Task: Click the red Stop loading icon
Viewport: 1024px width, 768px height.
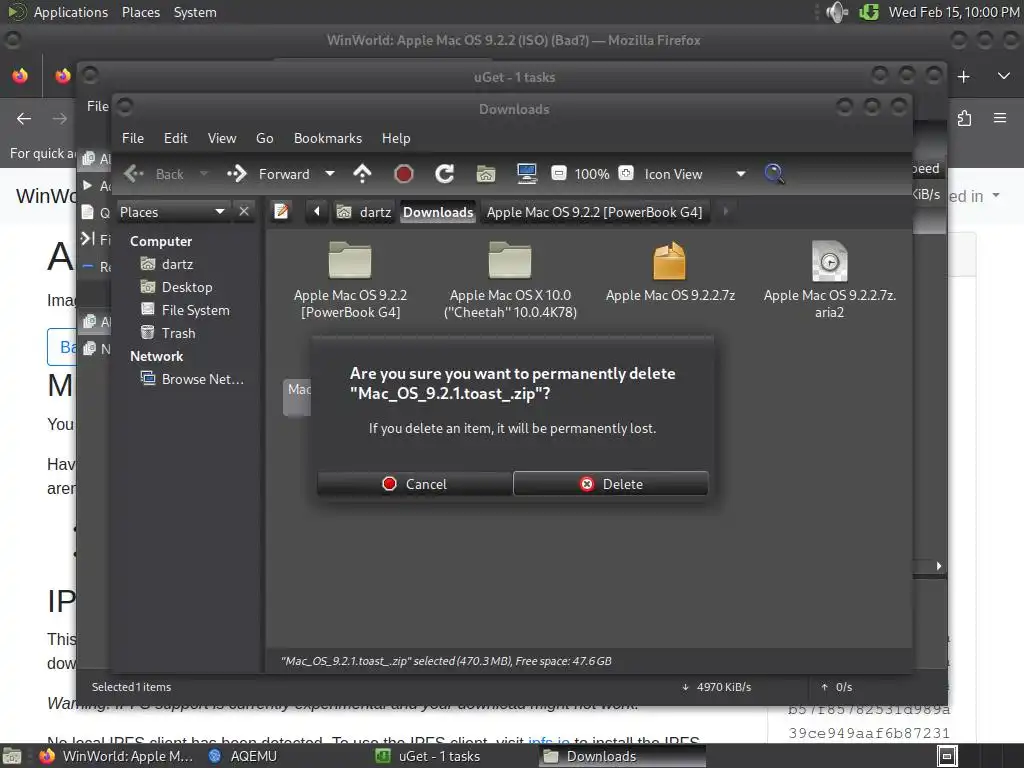Action: (404, 174)
